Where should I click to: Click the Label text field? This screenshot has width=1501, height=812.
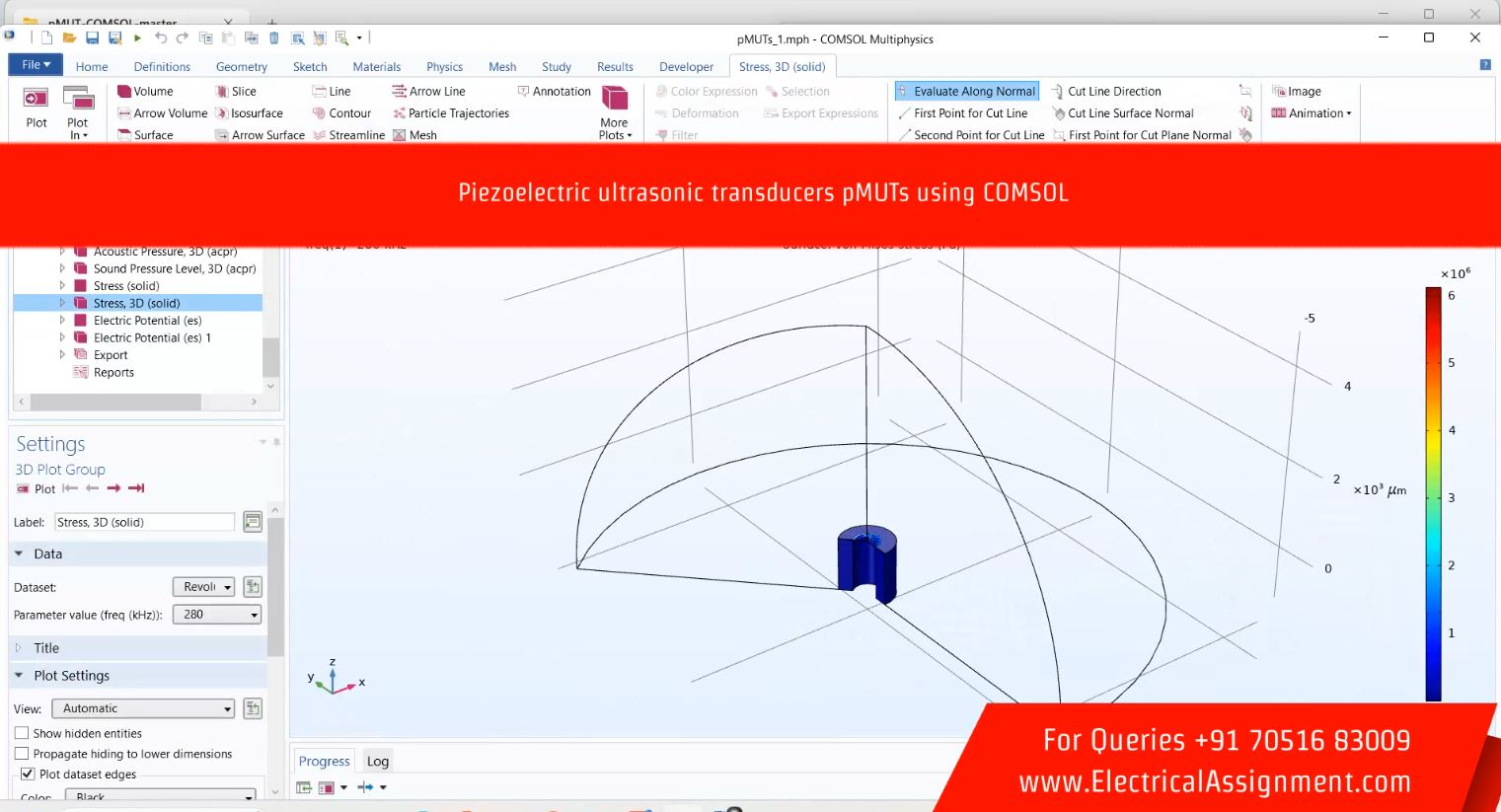pos(144,522)
